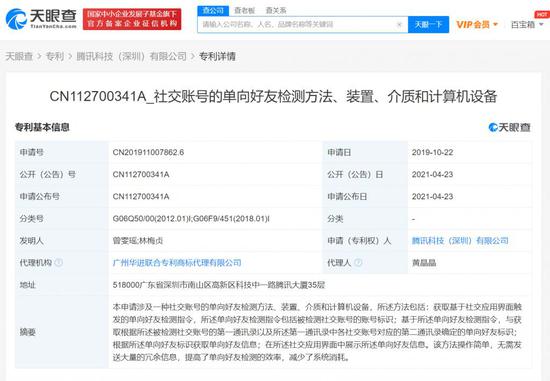
Task: Open the 百宝箱 dropdown menu
Action: click(527, 25)
